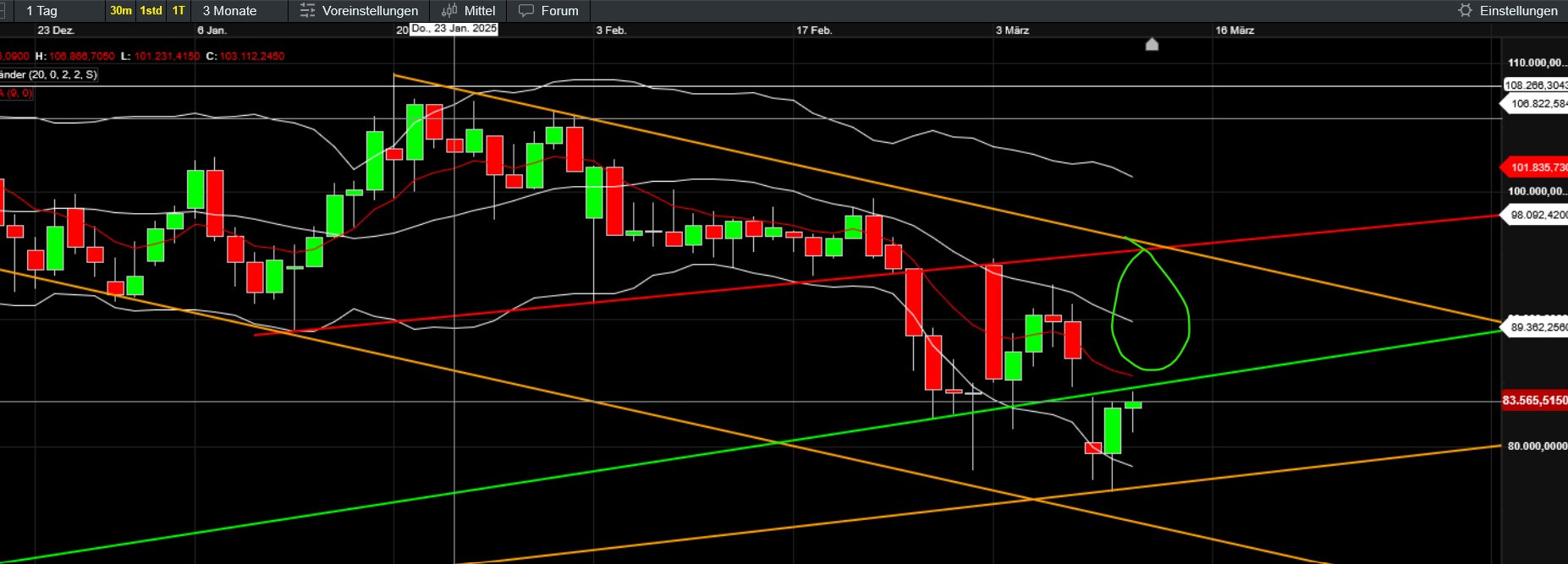Open the Mittel chart type menu
Image resolution: width=1568 pixels, height=564 pixels.
[x=469, y=11]
